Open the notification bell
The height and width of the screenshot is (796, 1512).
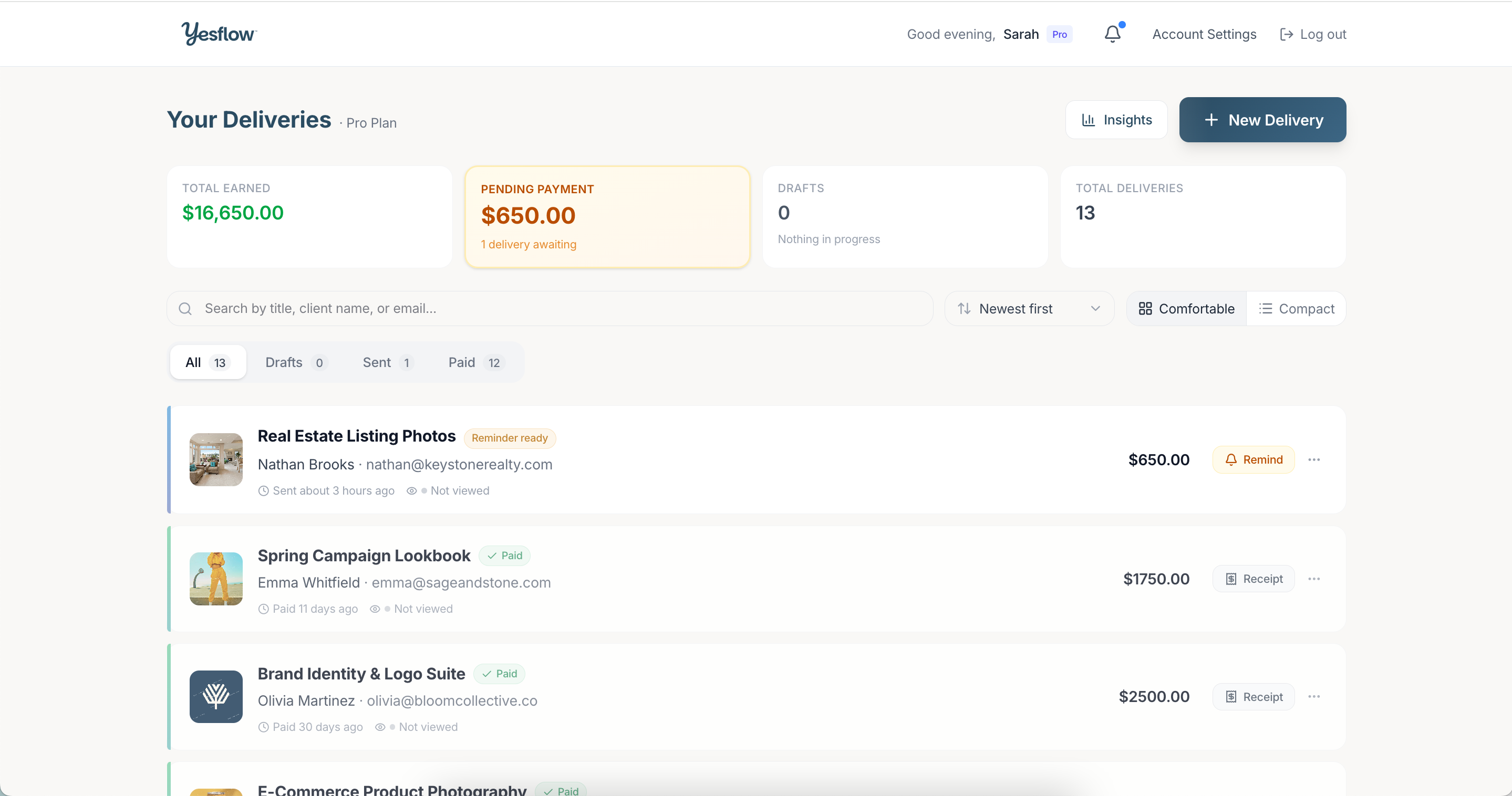click(x=1112, y=34)
